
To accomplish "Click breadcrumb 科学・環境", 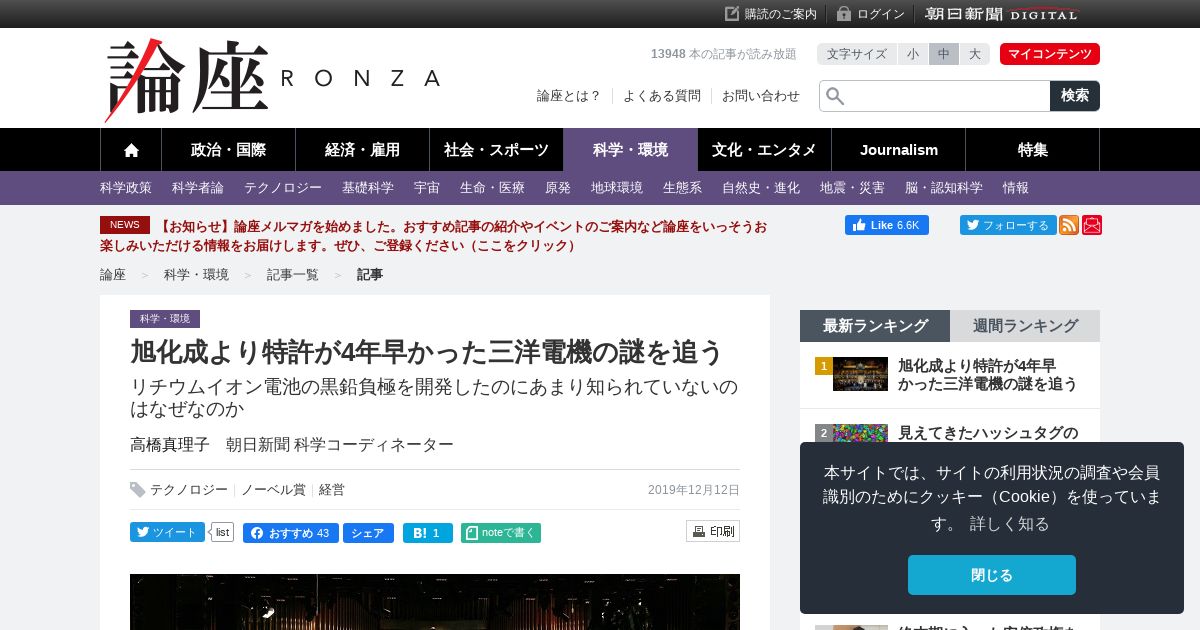I will [x=196, y=275].
